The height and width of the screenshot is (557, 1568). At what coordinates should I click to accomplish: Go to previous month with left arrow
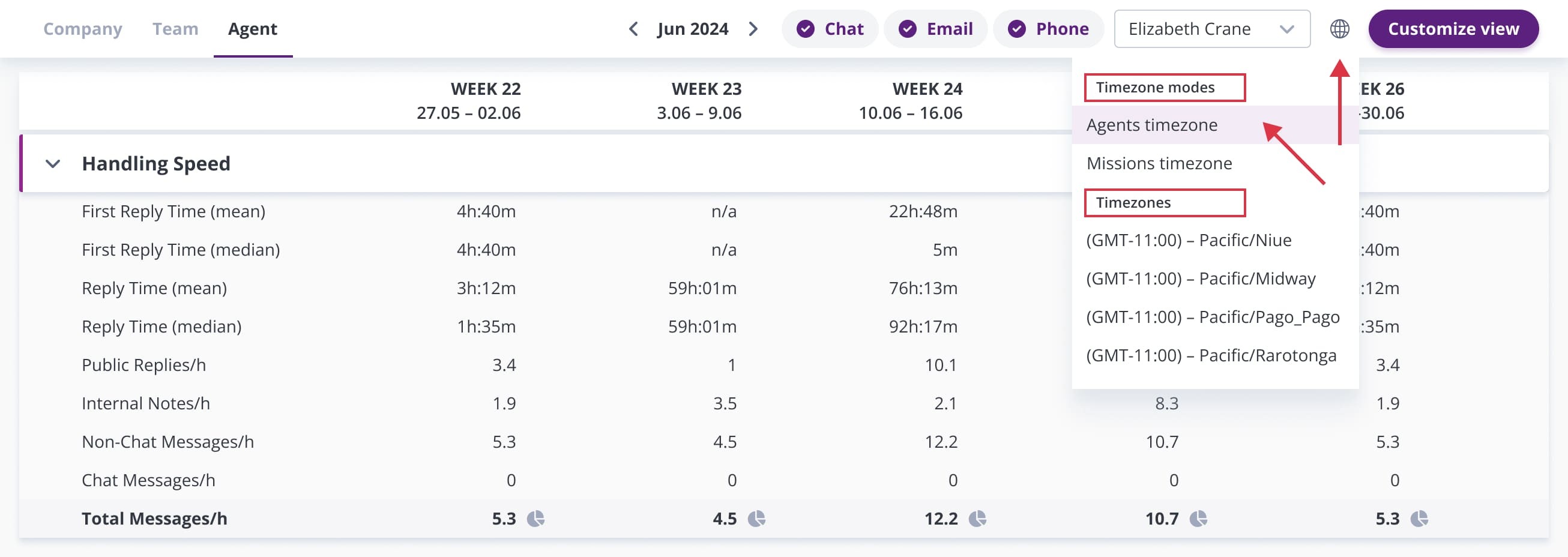(x=634, y=29)
